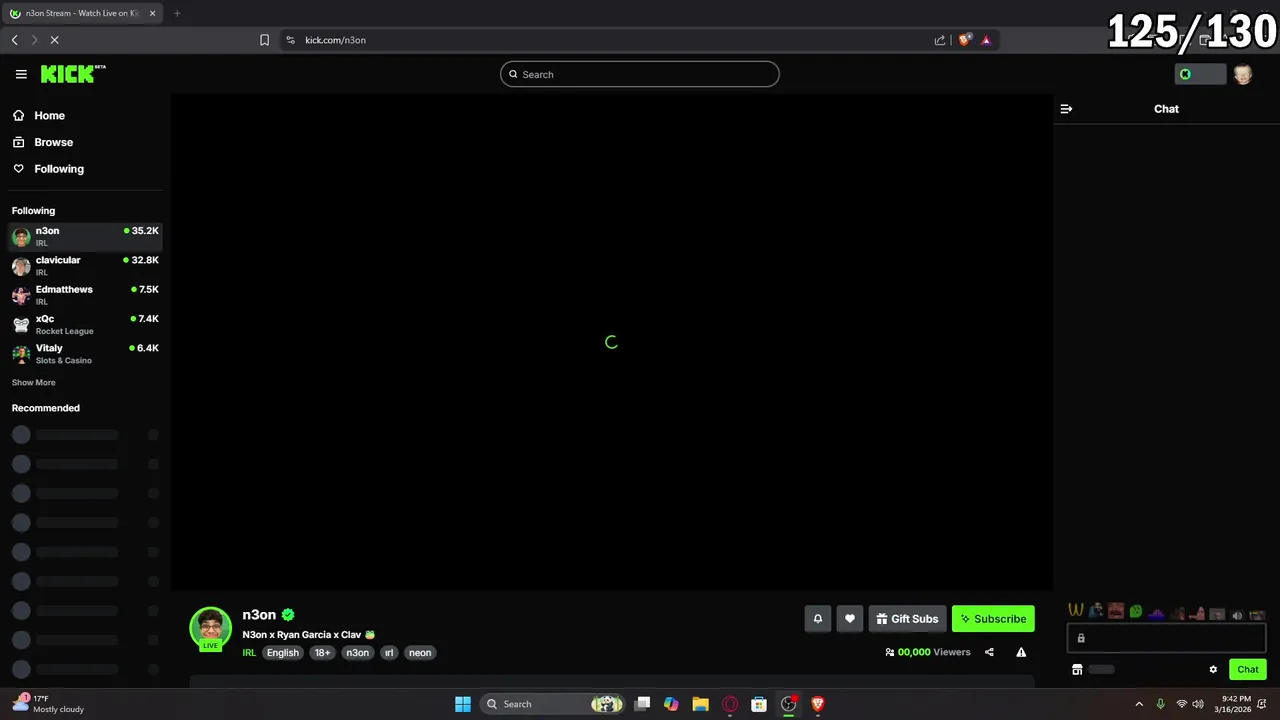The width and height of the screenshot is (1280, 720).
Task: Select Edmatthews in Following list
Action: (85, 295)
